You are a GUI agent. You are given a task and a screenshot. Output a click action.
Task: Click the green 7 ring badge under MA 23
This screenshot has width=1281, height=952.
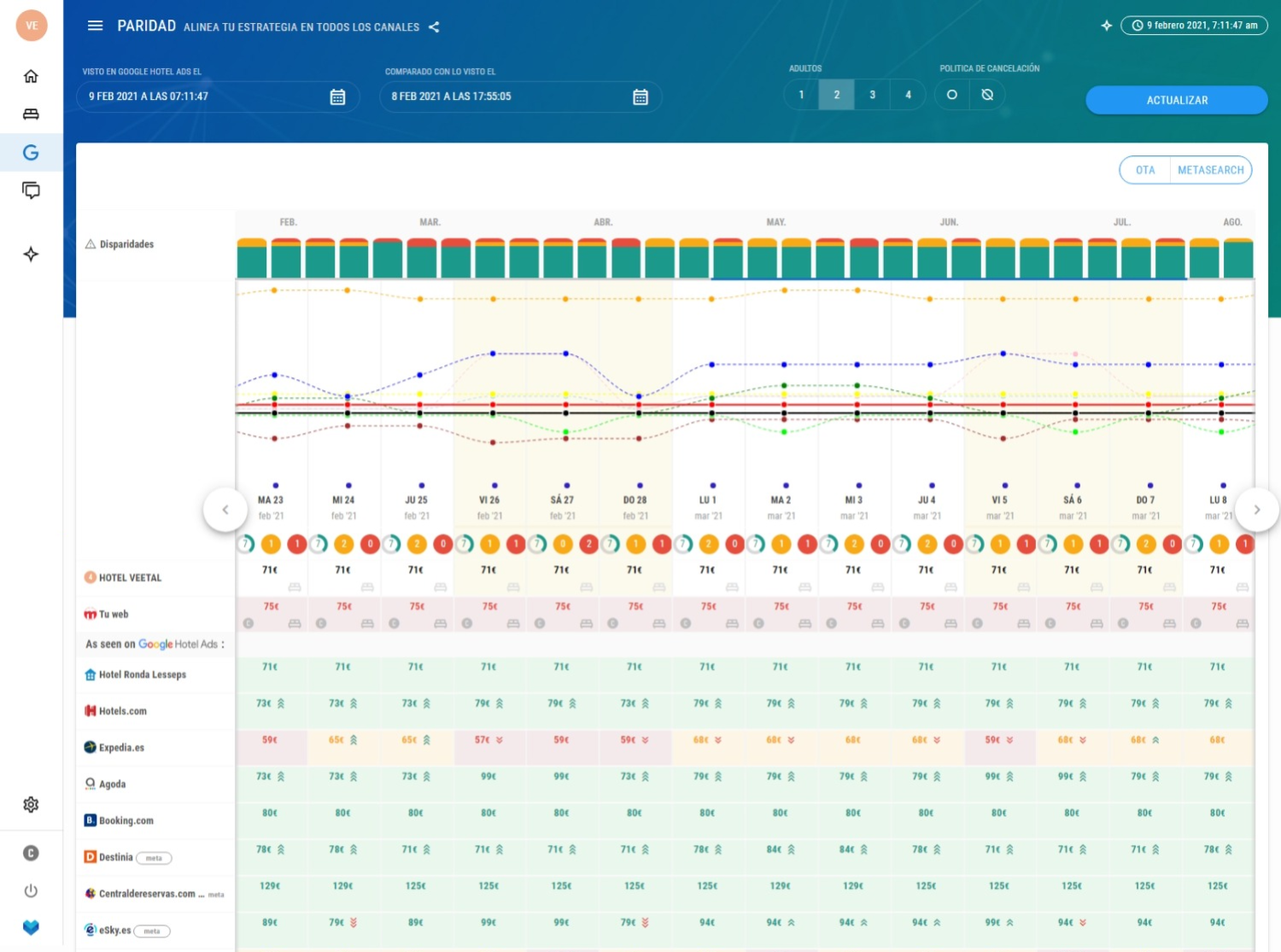[246, 544]
